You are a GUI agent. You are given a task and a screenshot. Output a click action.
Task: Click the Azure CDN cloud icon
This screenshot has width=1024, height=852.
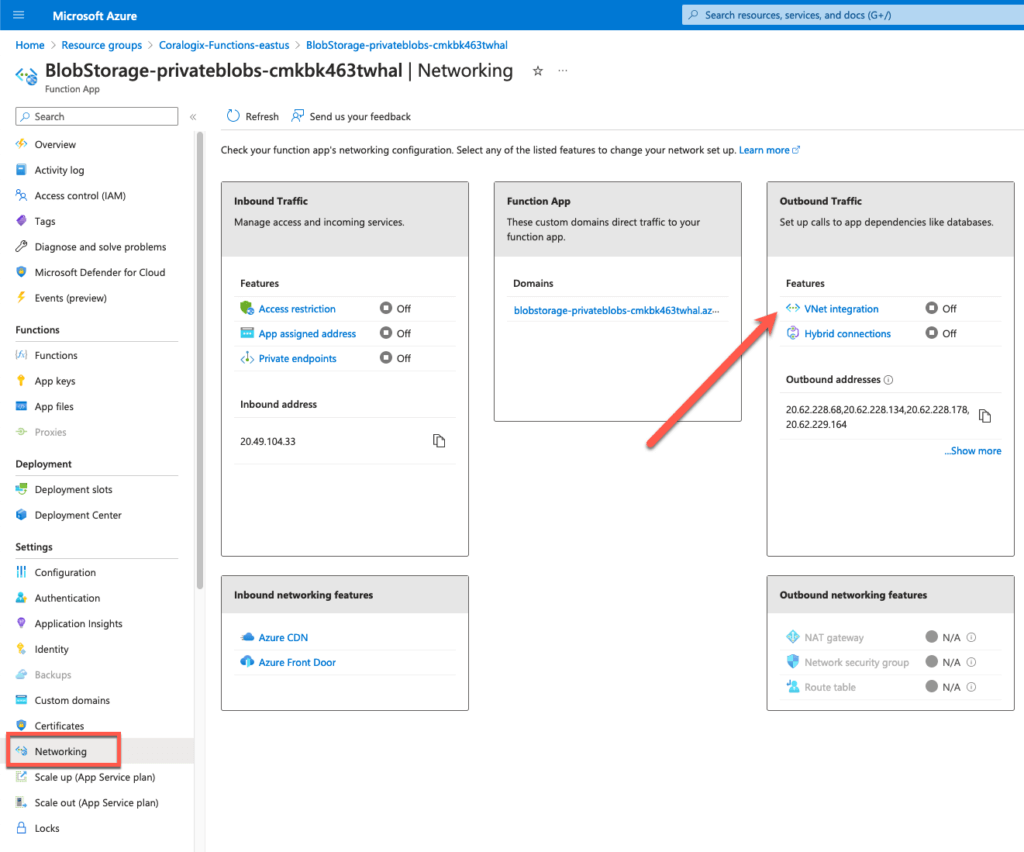click(247, 637)
